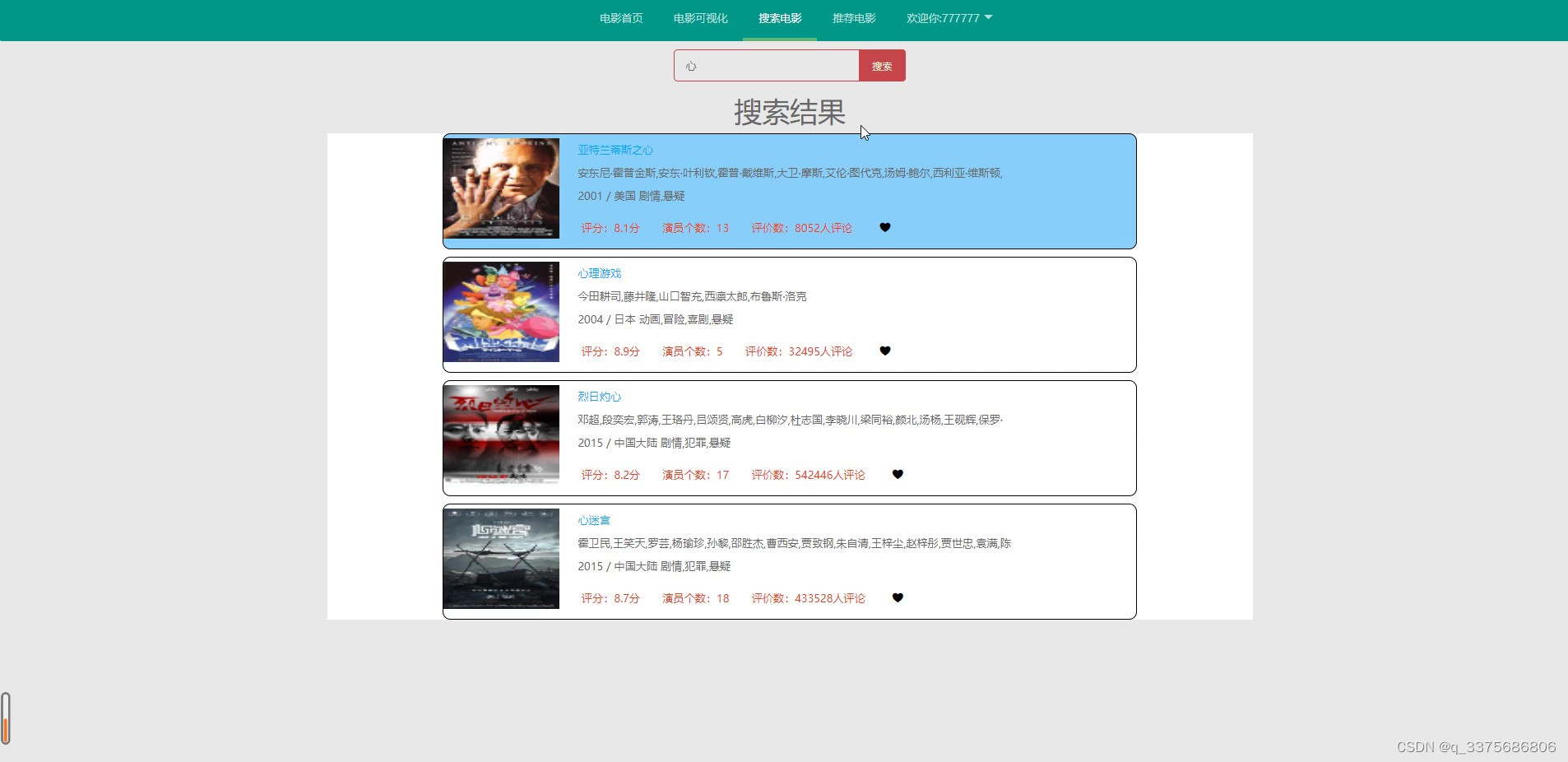
Task: Click the red 搜索 search button
Action: click(882, 66)
